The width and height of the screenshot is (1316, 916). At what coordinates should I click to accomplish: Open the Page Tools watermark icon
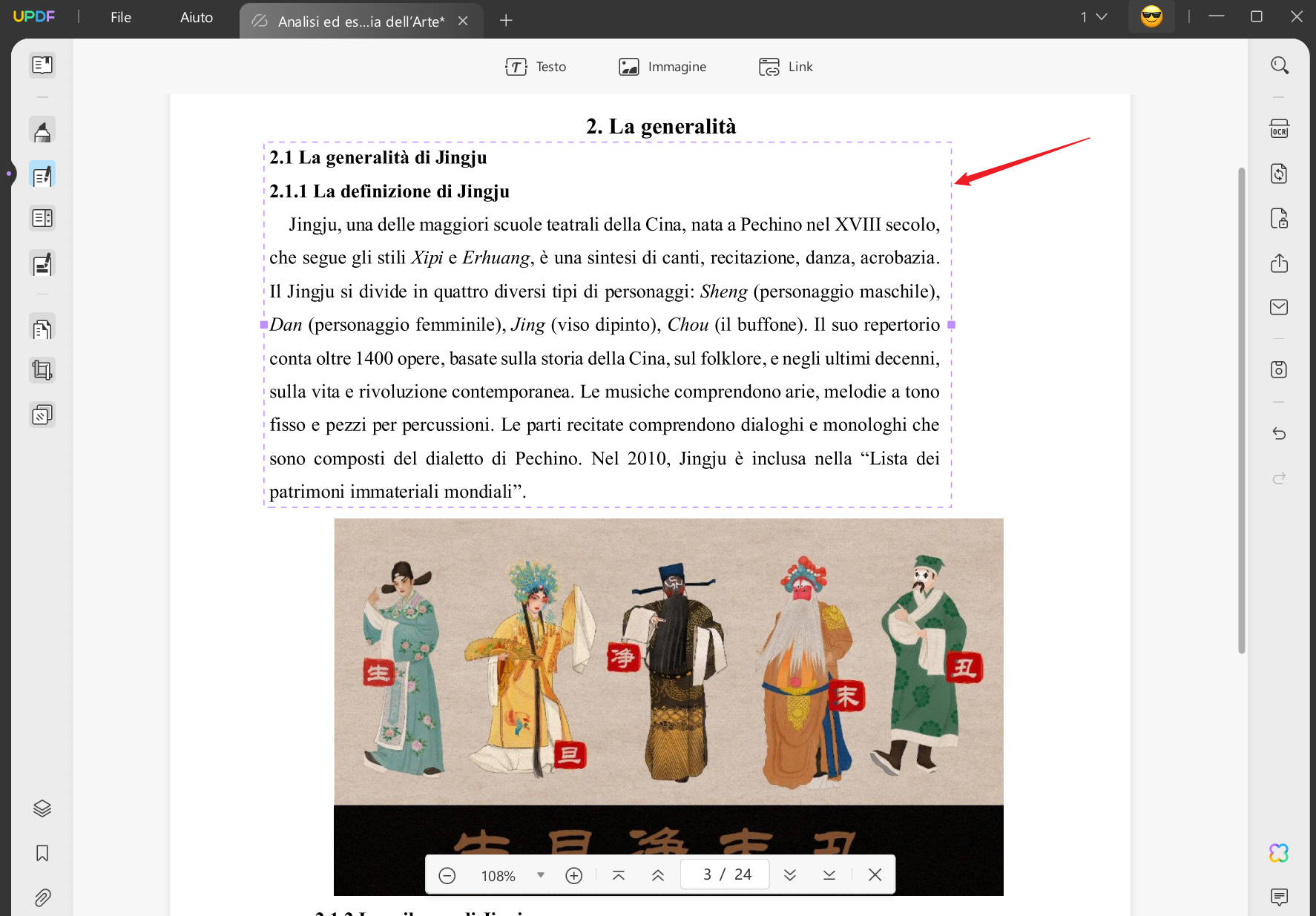pos(42,415)
